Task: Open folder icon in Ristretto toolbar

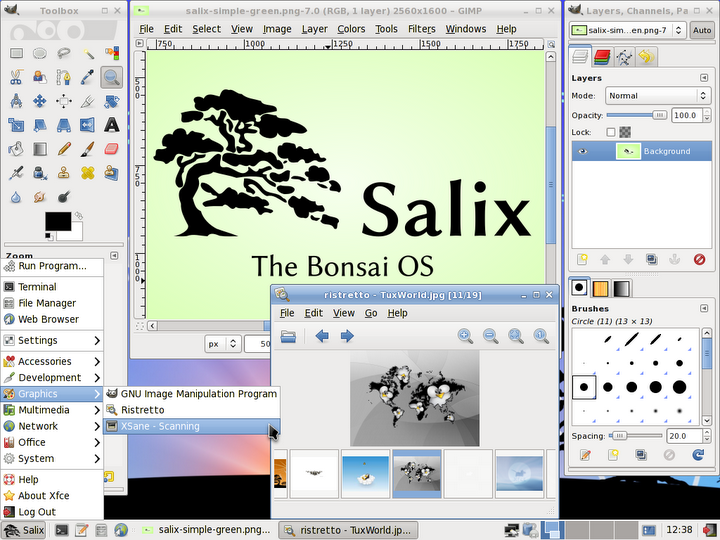Action: pyautogui.click(x=288, y=336)
